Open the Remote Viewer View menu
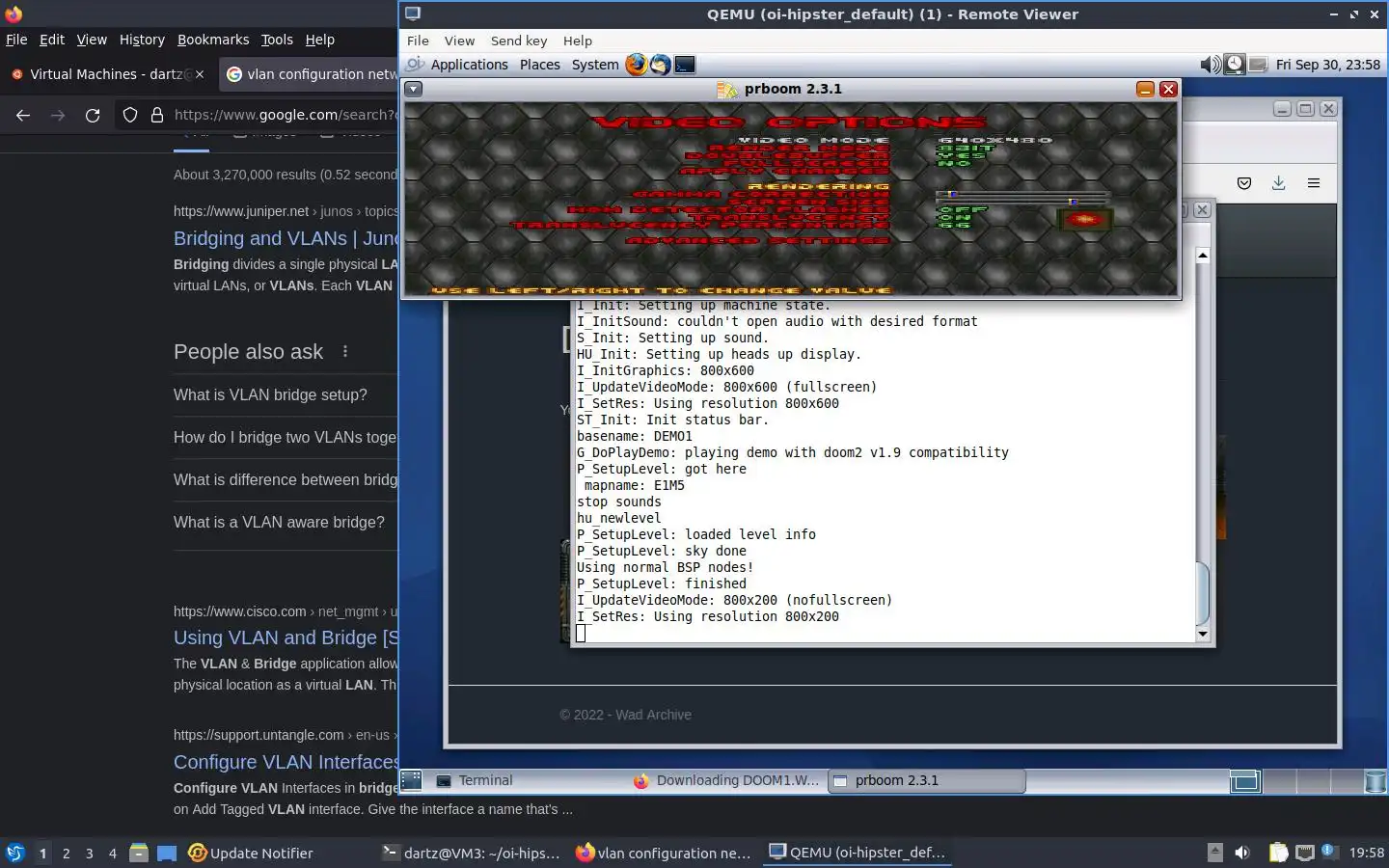The height and width of the screenshot is (868, 1389). [x=459, y=41]
